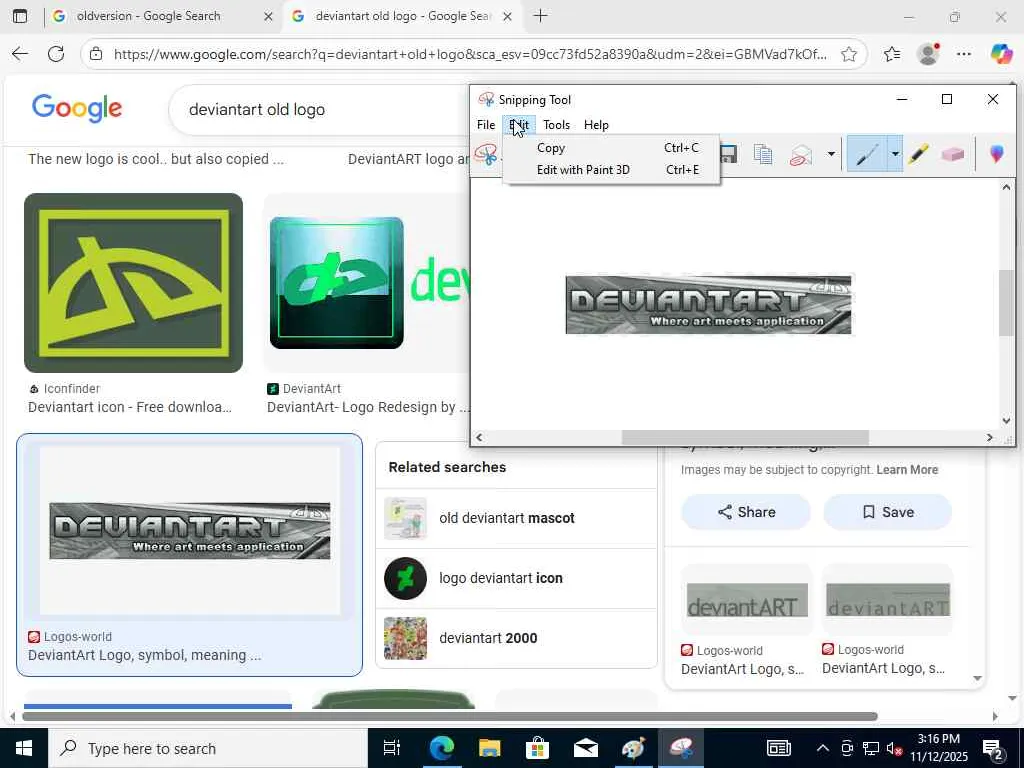Click the Save button in image panel
Screen dimensions: 1024x768
pos(888,512)
